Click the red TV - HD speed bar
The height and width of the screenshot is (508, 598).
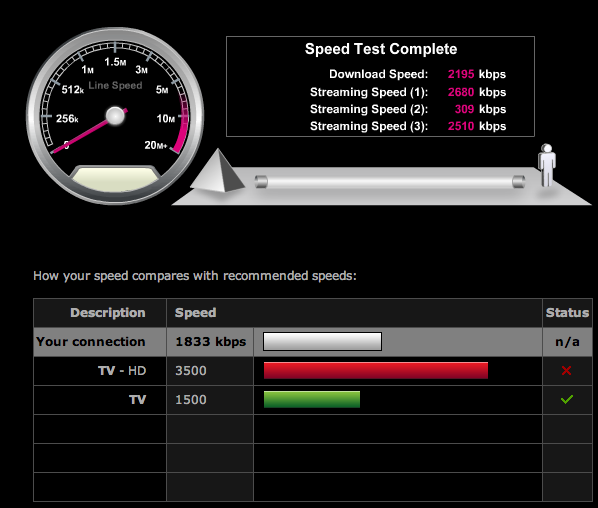pyautogui.click(x=376, y=370)
